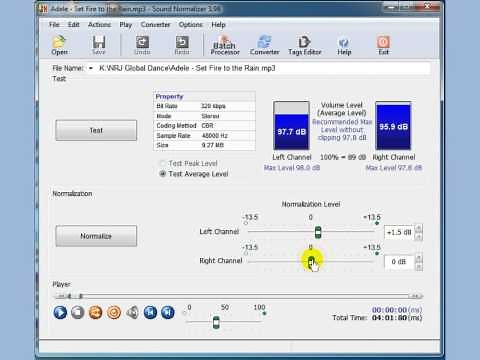The image size is (480, 360).
Task: Open the Tags Editor
Action: (x=305, y=45)
